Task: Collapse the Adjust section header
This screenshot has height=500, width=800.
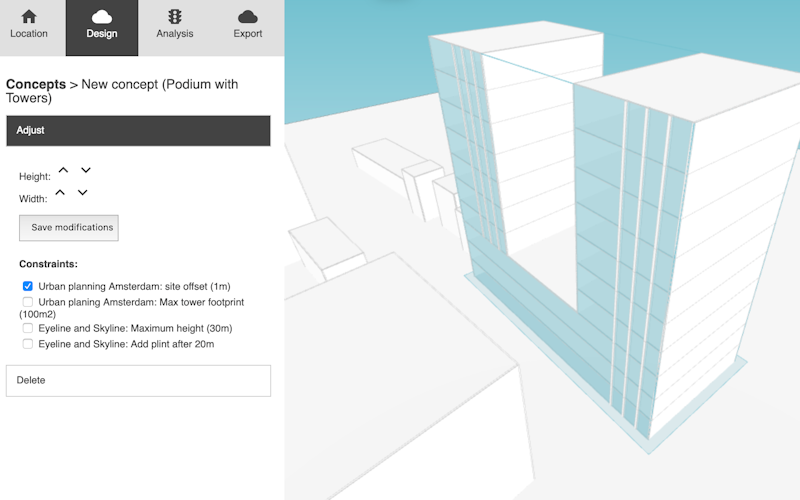Action: 138,131
